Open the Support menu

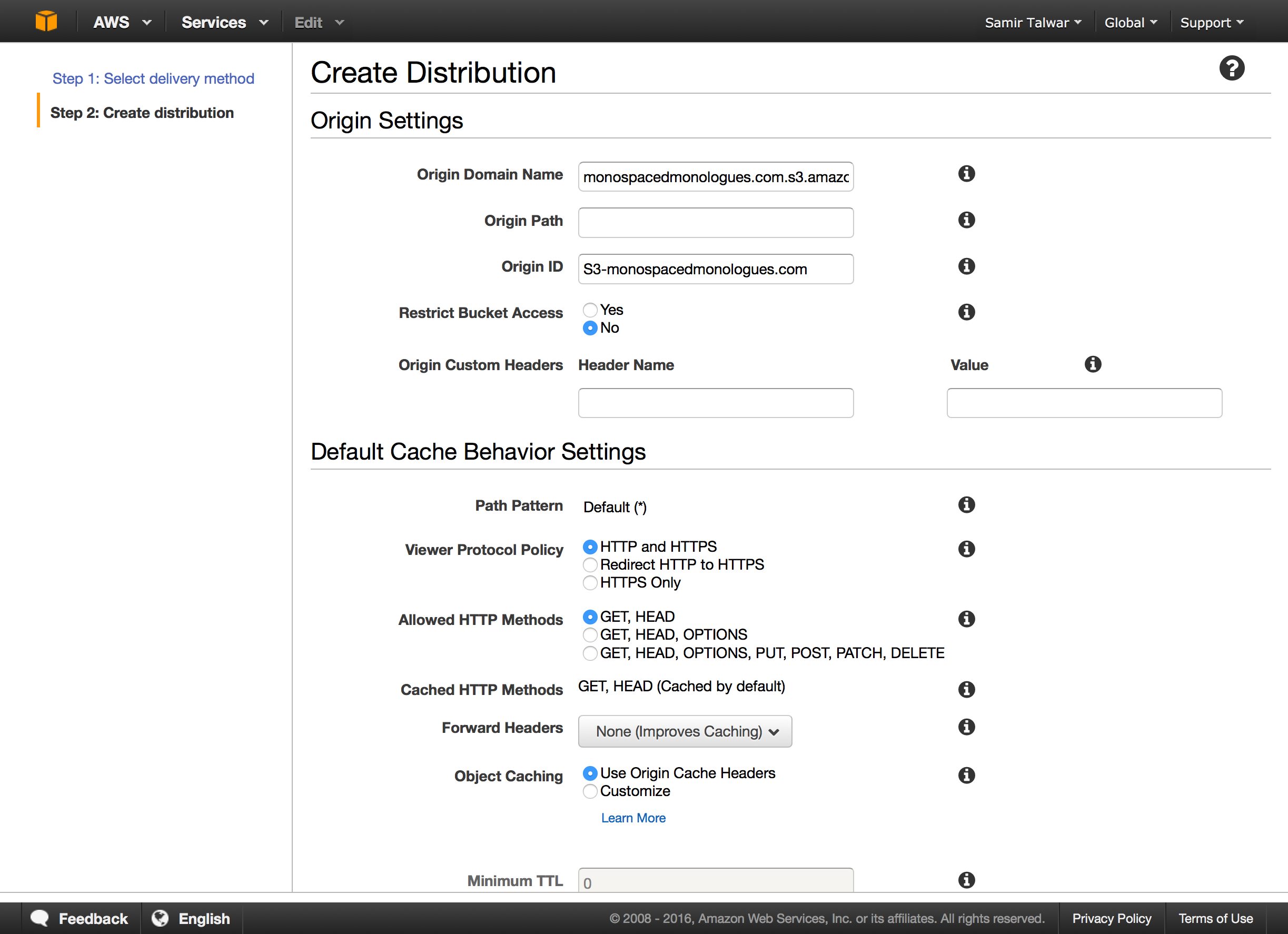tap(1211, 23)
